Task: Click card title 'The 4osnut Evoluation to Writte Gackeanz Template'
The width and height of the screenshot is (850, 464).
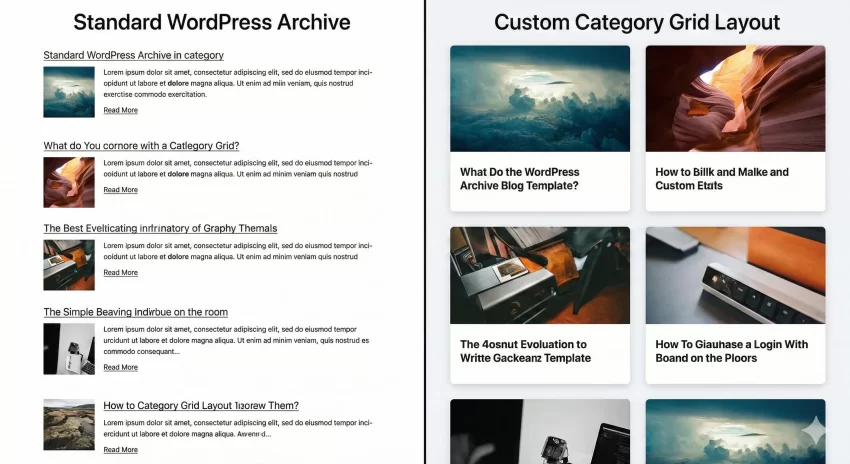Action: [525, 351]
